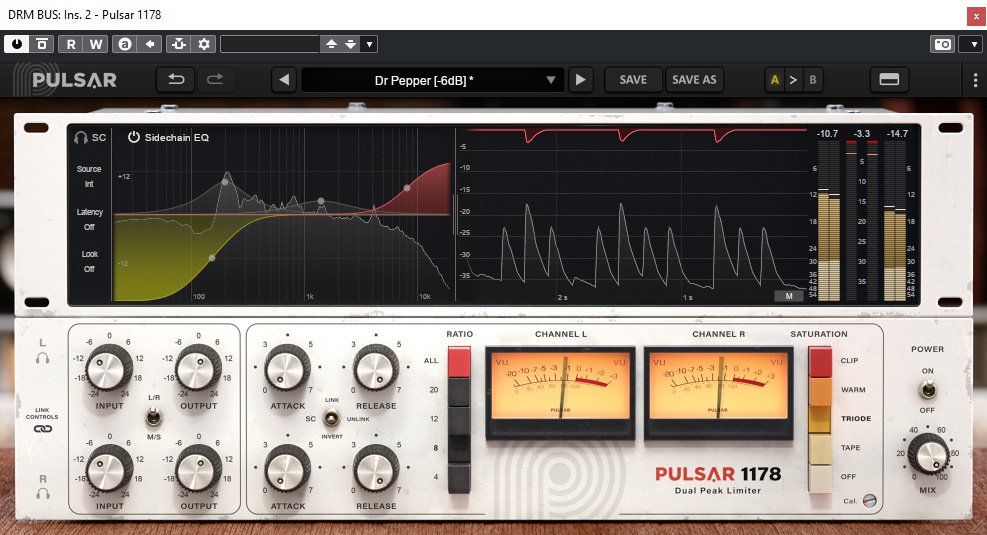Click the SC headphones listen icon

81,137
